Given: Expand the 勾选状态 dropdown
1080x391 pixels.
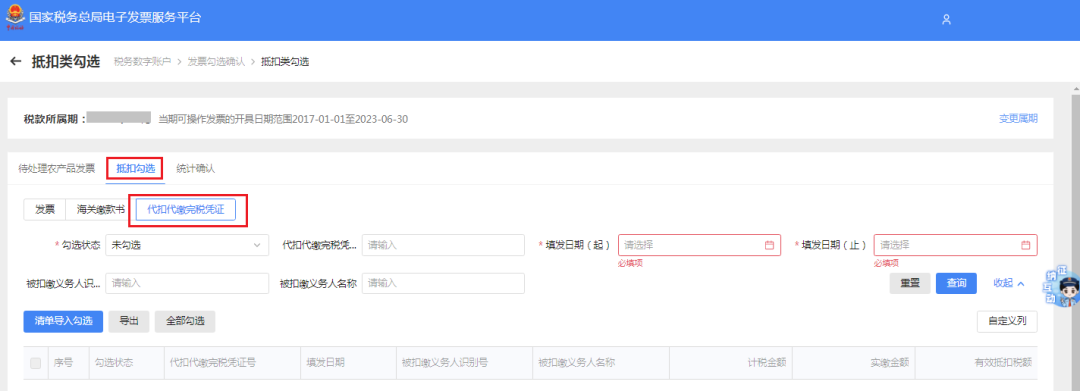Looking at the screenshot, I should (x=187, y=244).
